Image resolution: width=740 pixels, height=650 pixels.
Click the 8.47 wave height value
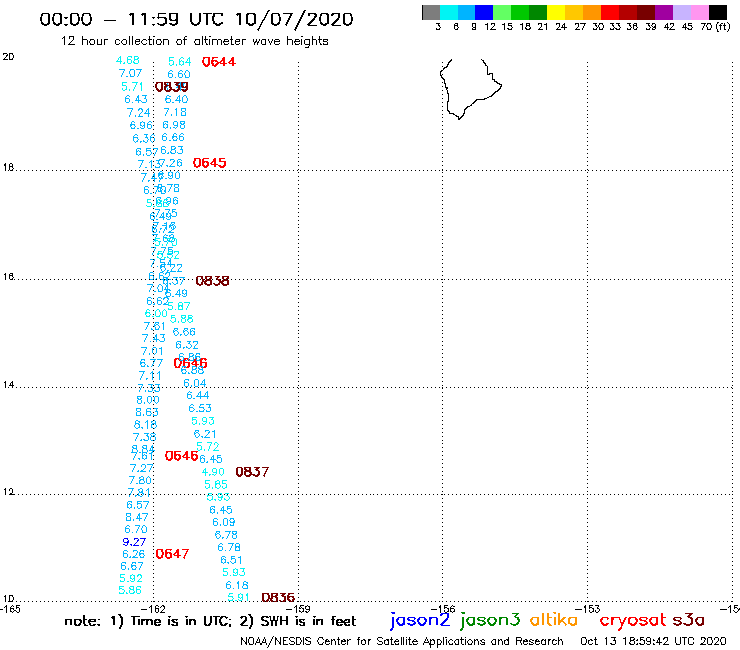click(x=137, y=517)
